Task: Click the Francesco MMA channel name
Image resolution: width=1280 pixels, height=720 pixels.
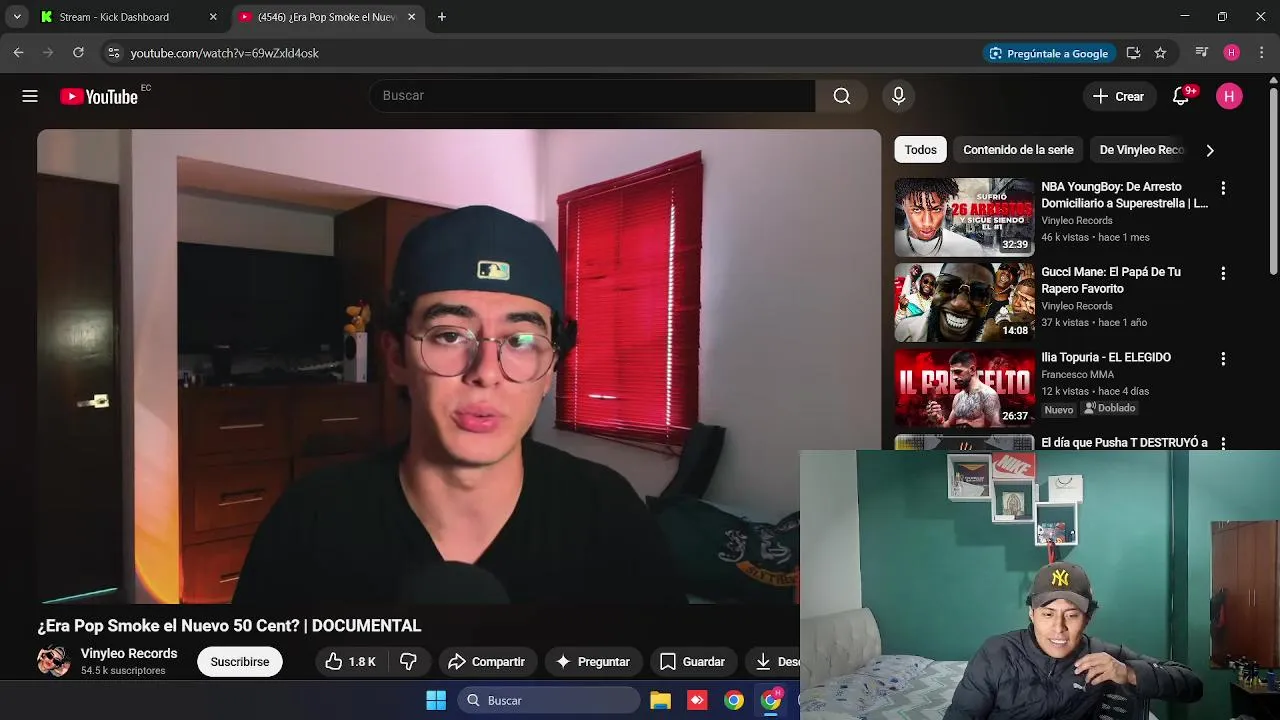Action: [1077, 375]
